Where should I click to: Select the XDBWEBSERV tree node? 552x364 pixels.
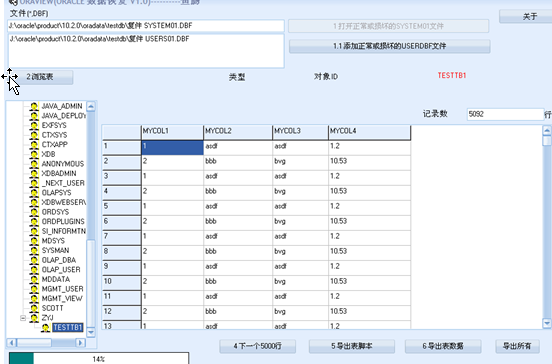click(64, 202)
